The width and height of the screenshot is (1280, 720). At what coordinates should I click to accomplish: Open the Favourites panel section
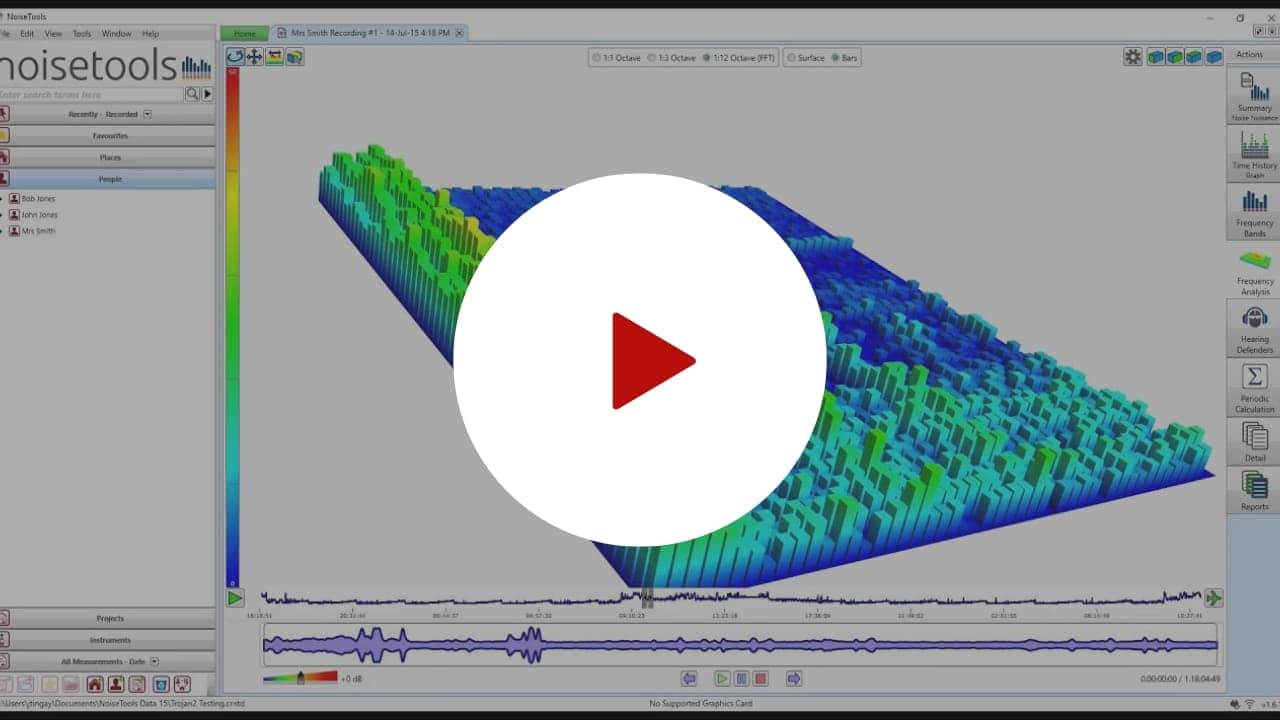coord(107,135)
